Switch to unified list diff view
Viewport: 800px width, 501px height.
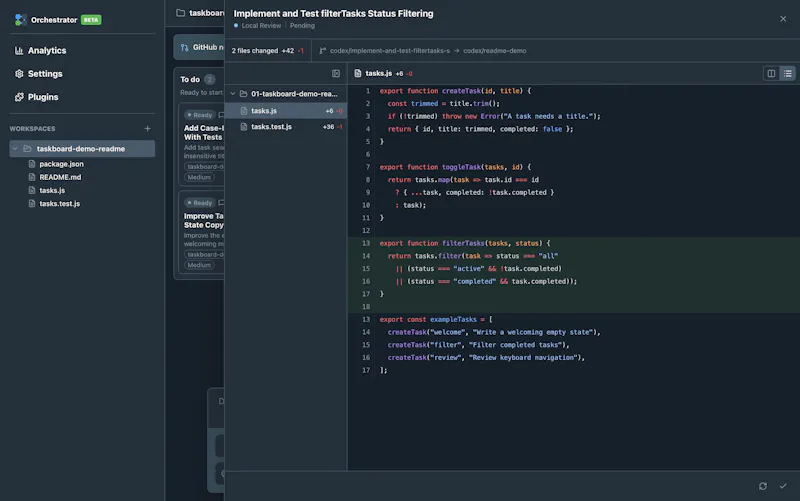click(787, 73)
